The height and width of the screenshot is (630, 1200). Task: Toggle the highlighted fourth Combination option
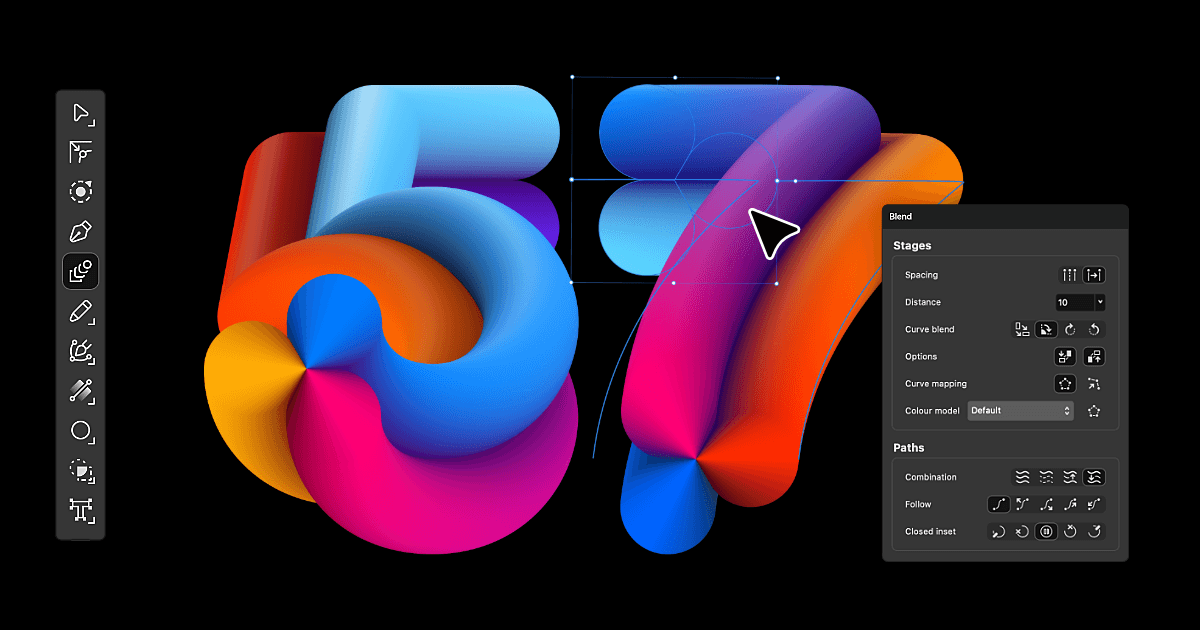click(x=1094, y=477)
